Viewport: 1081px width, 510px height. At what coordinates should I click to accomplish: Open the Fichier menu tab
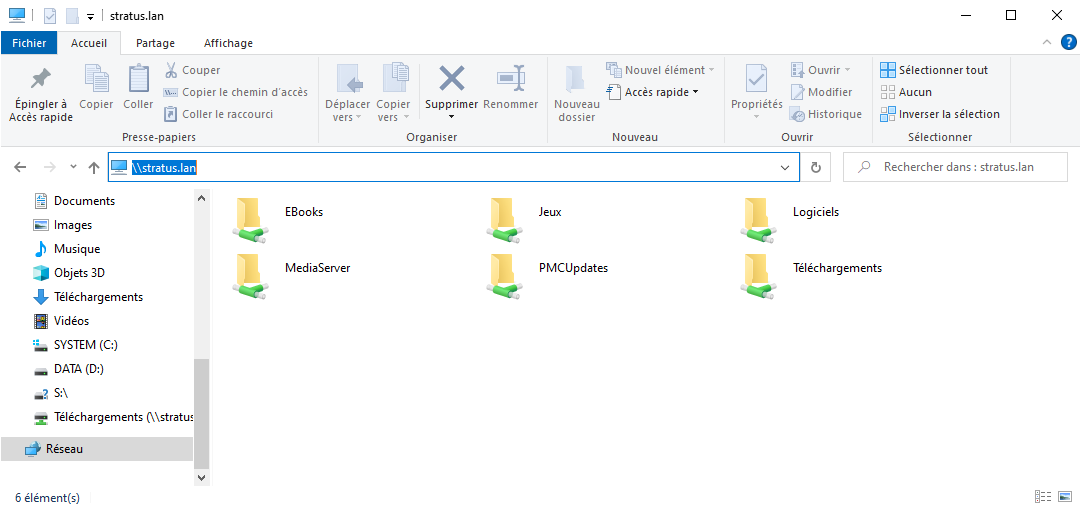coord(29,43)
